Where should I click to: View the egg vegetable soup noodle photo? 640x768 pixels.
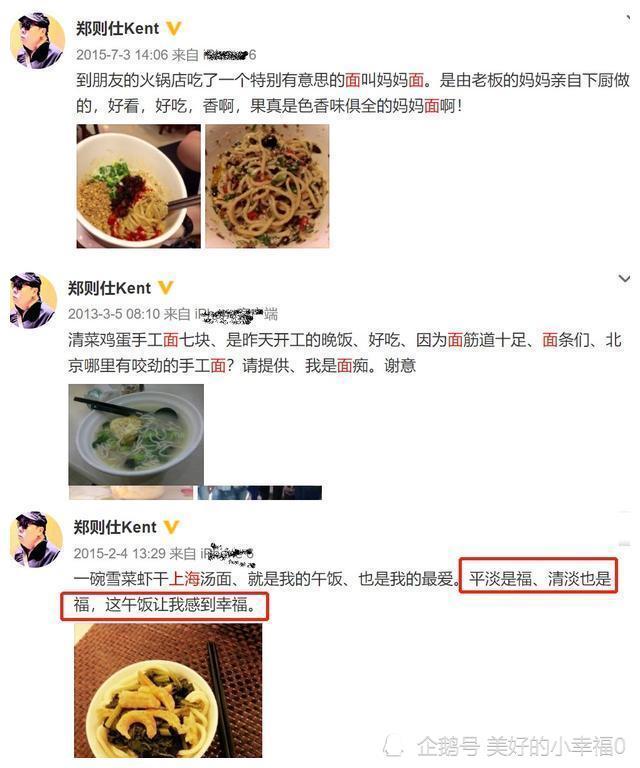(136, 434)
